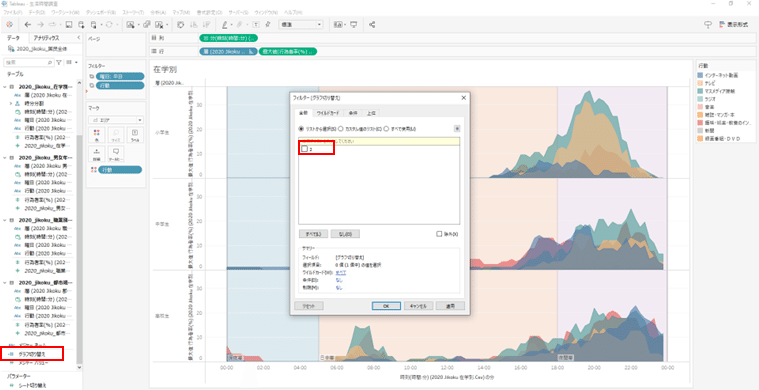The width and height of the screenshot is (759, 390).
Task: Click the presentation mode monitor icon
Action: click(x=354, y=24)
